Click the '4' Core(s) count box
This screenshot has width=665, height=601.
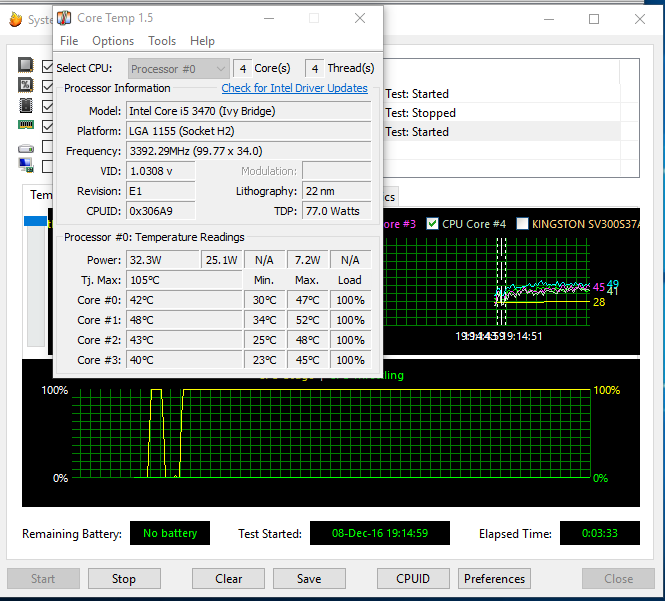[x=243, y=68]
